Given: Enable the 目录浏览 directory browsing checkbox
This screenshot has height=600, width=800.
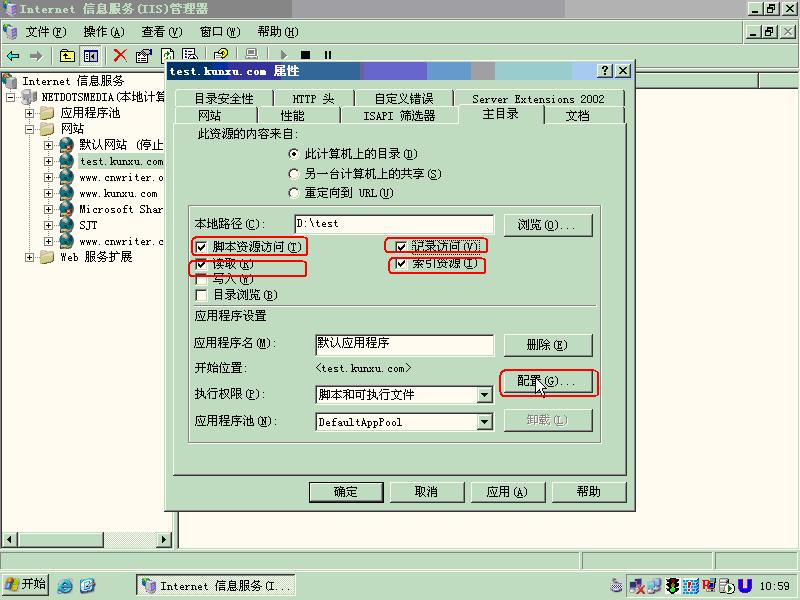Looking at the screenshot, I should click(x=202, y=295).
